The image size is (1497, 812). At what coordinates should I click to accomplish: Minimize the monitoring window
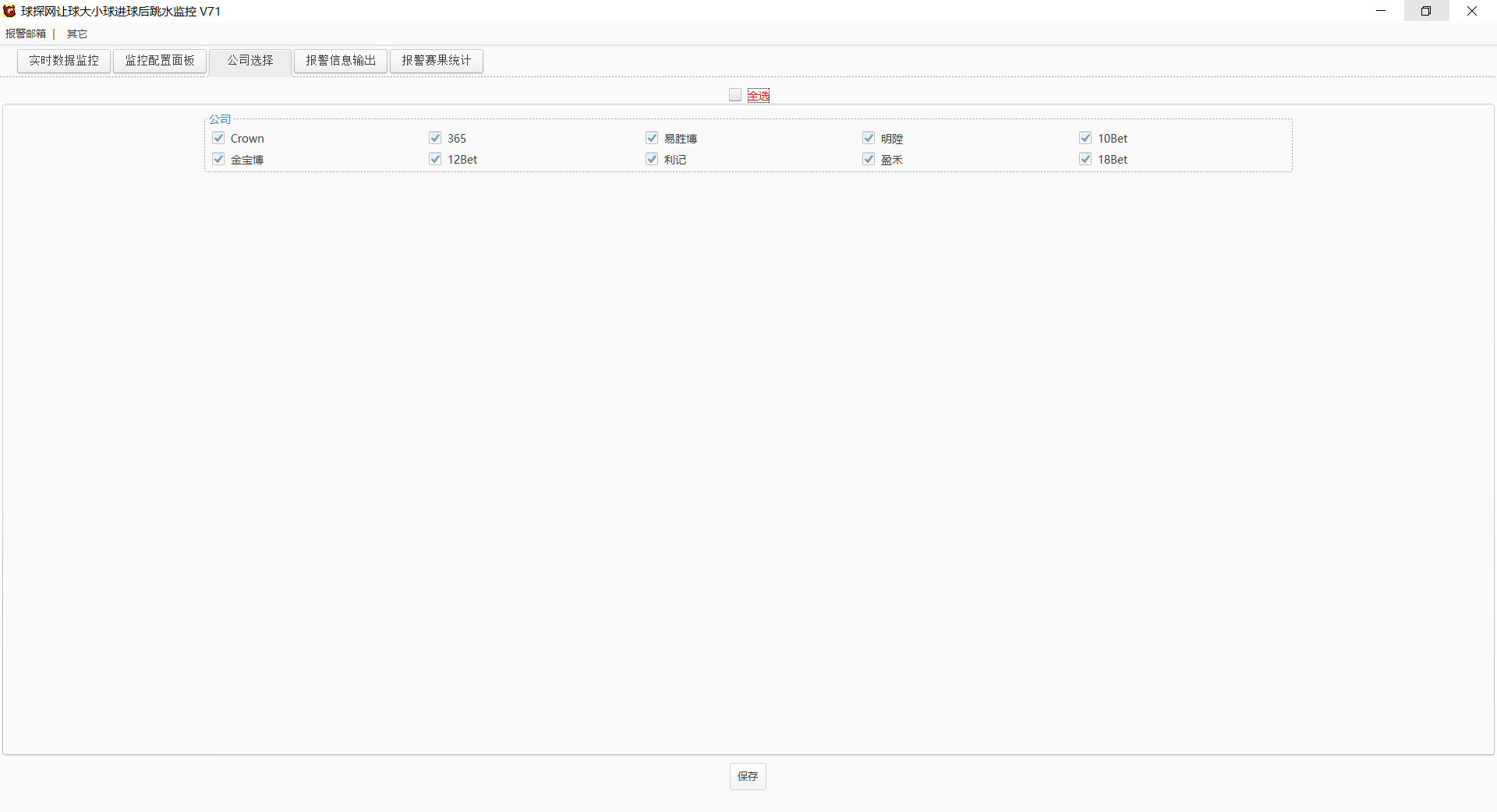coord(1381,11)
